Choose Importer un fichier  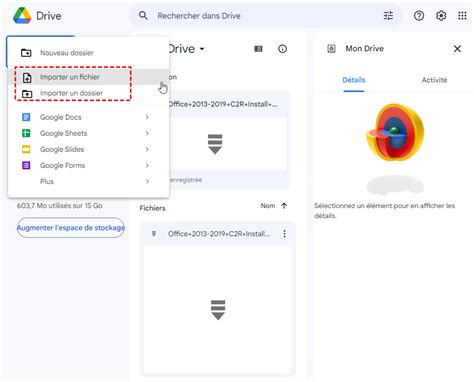[89, 77]
